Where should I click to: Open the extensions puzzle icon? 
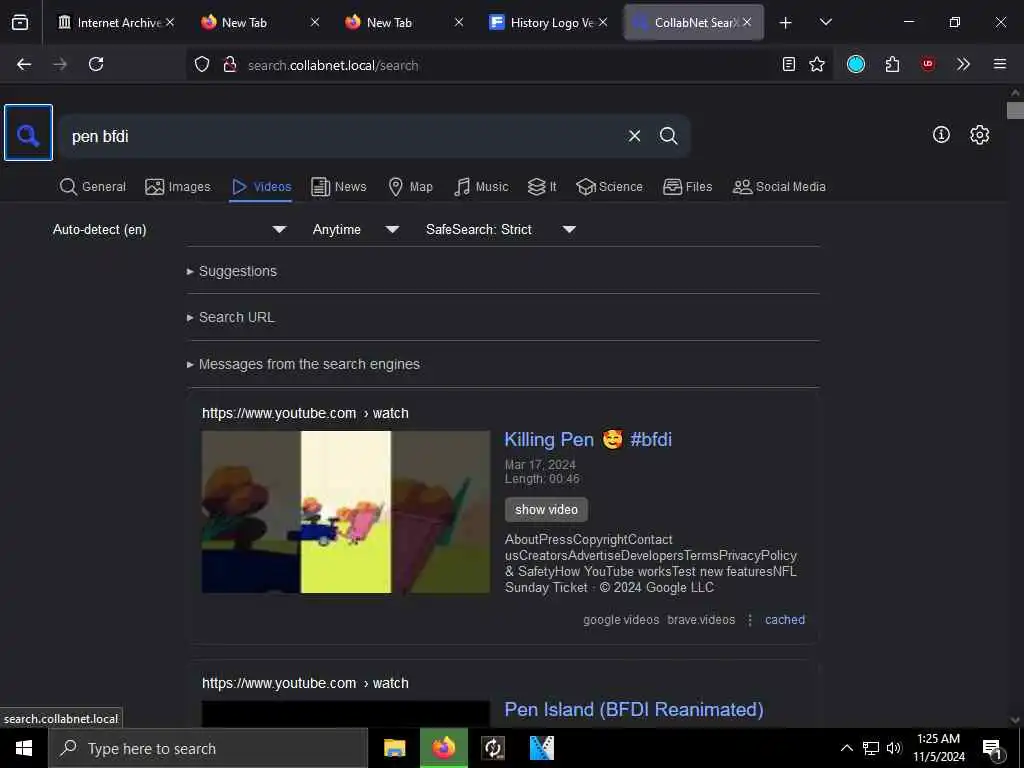tap(892, 64)
